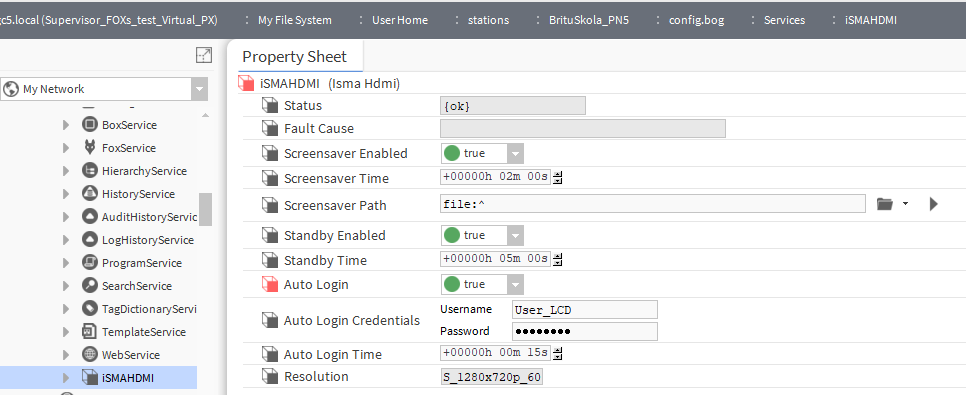The height and width of the screenshot is (395, 966).
Task: Click the panel expand icon above My Network
Action: pos(204,55)
